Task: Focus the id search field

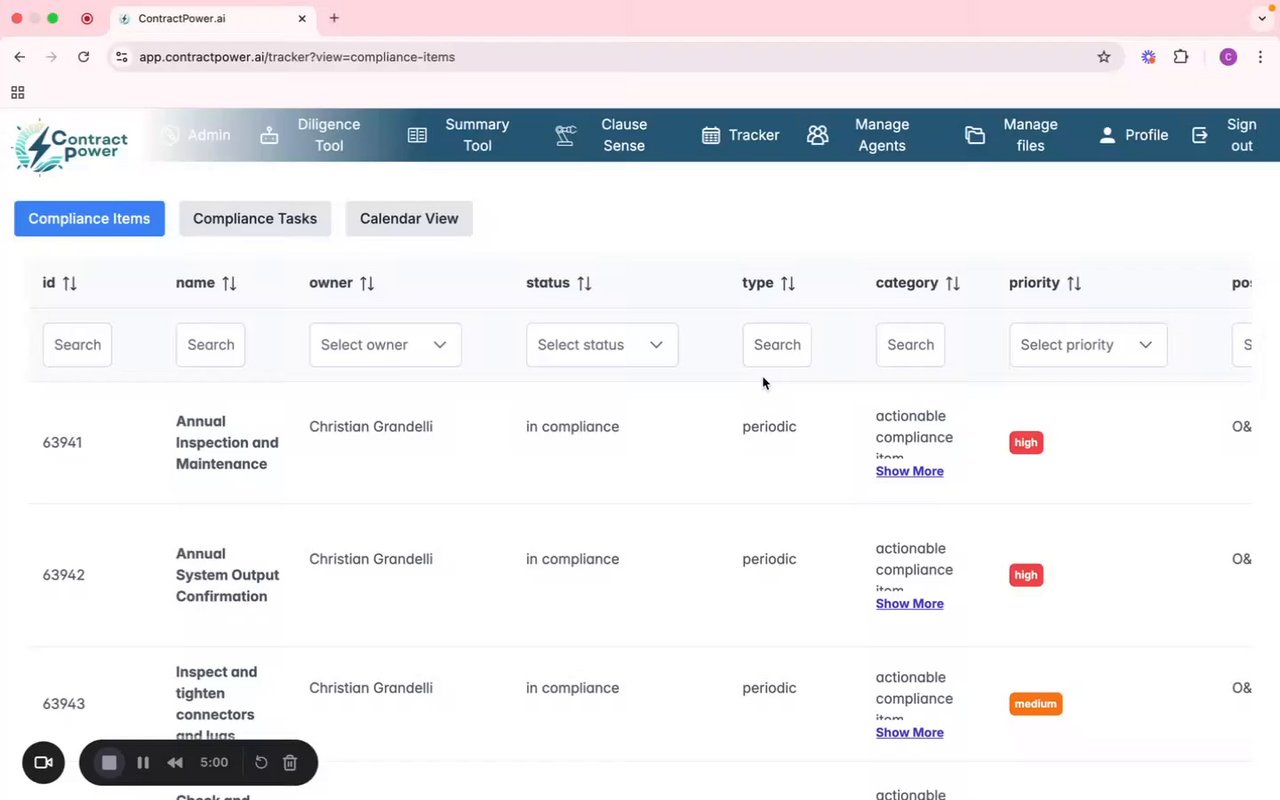Action: tap(77, 345)
